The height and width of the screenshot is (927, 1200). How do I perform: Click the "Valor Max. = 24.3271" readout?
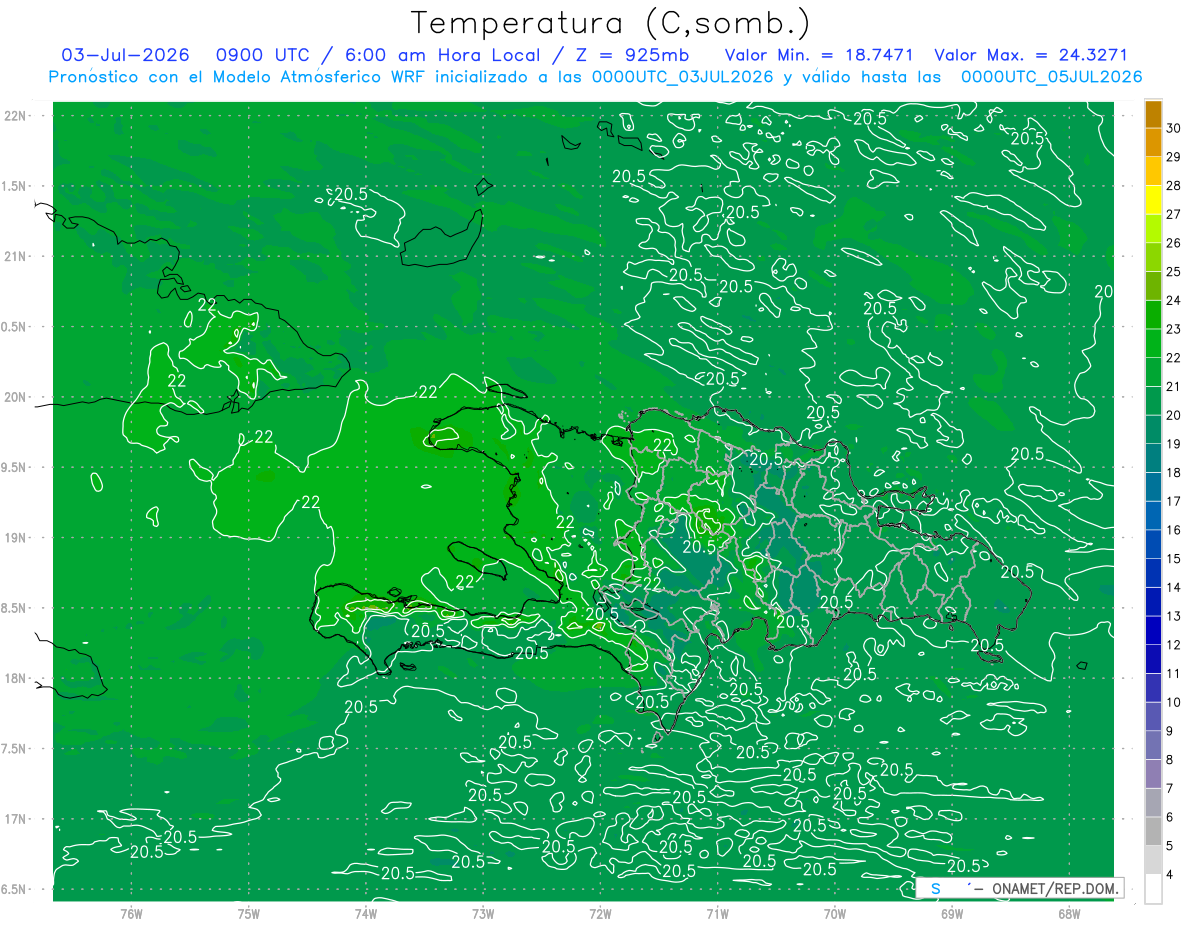(x=1030, y=55)
